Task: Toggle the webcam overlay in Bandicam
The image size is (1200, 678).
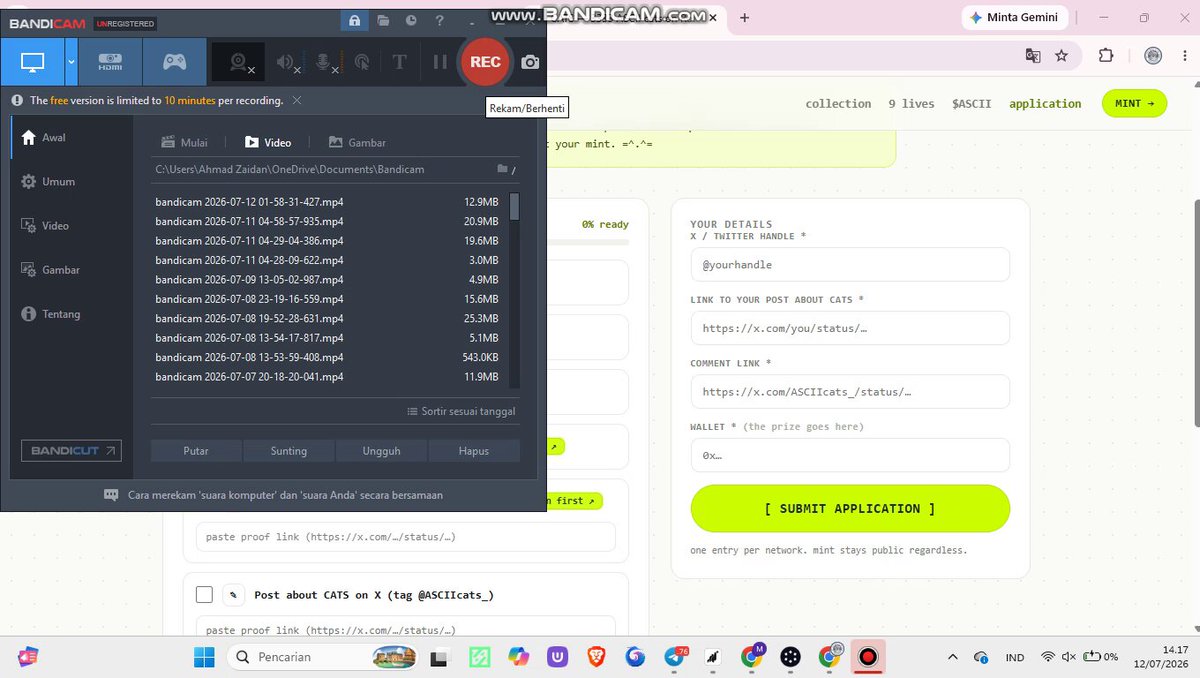Action: 239,62
